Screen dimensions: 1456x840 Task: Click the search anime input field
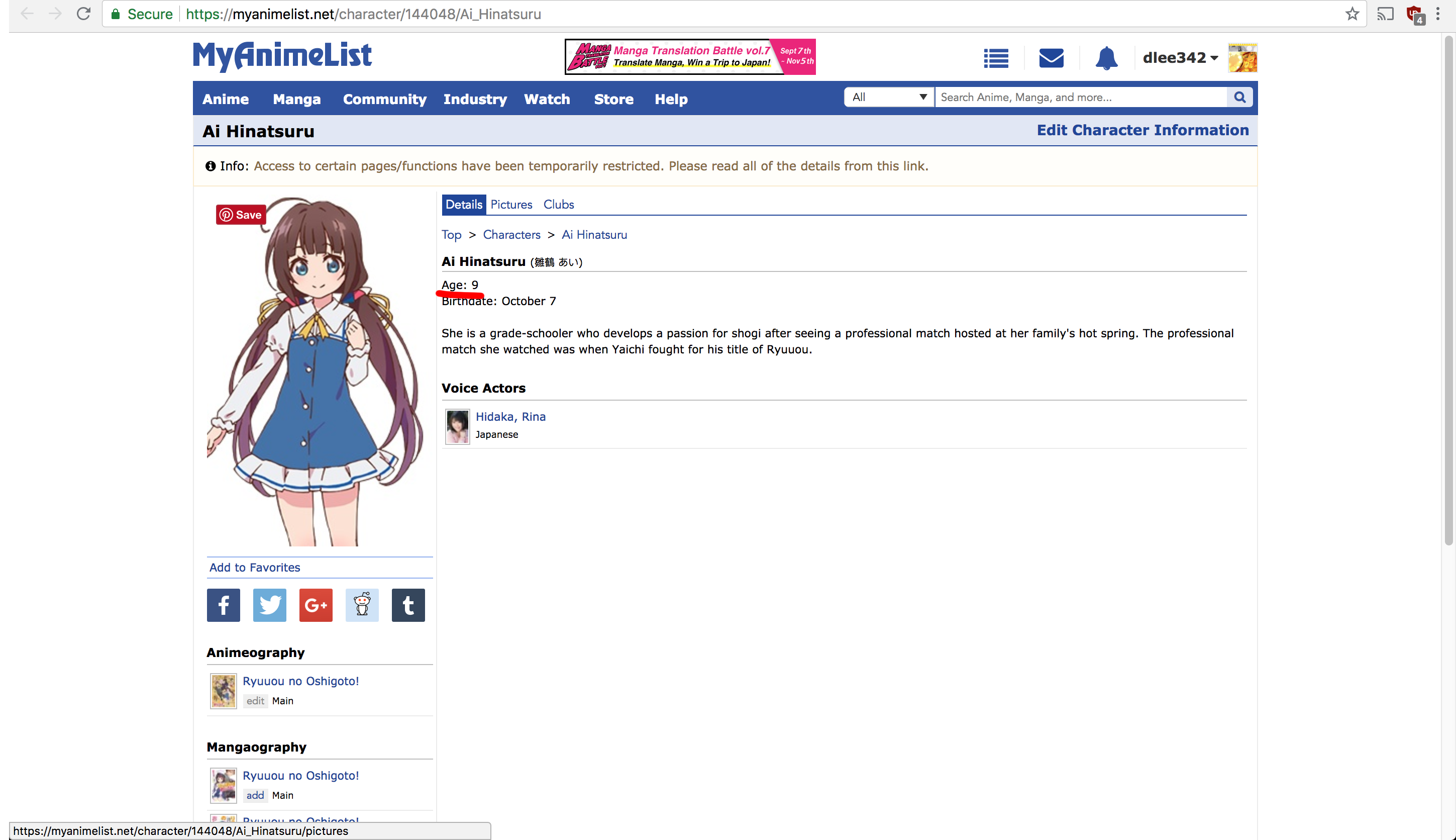[1080, 97]
